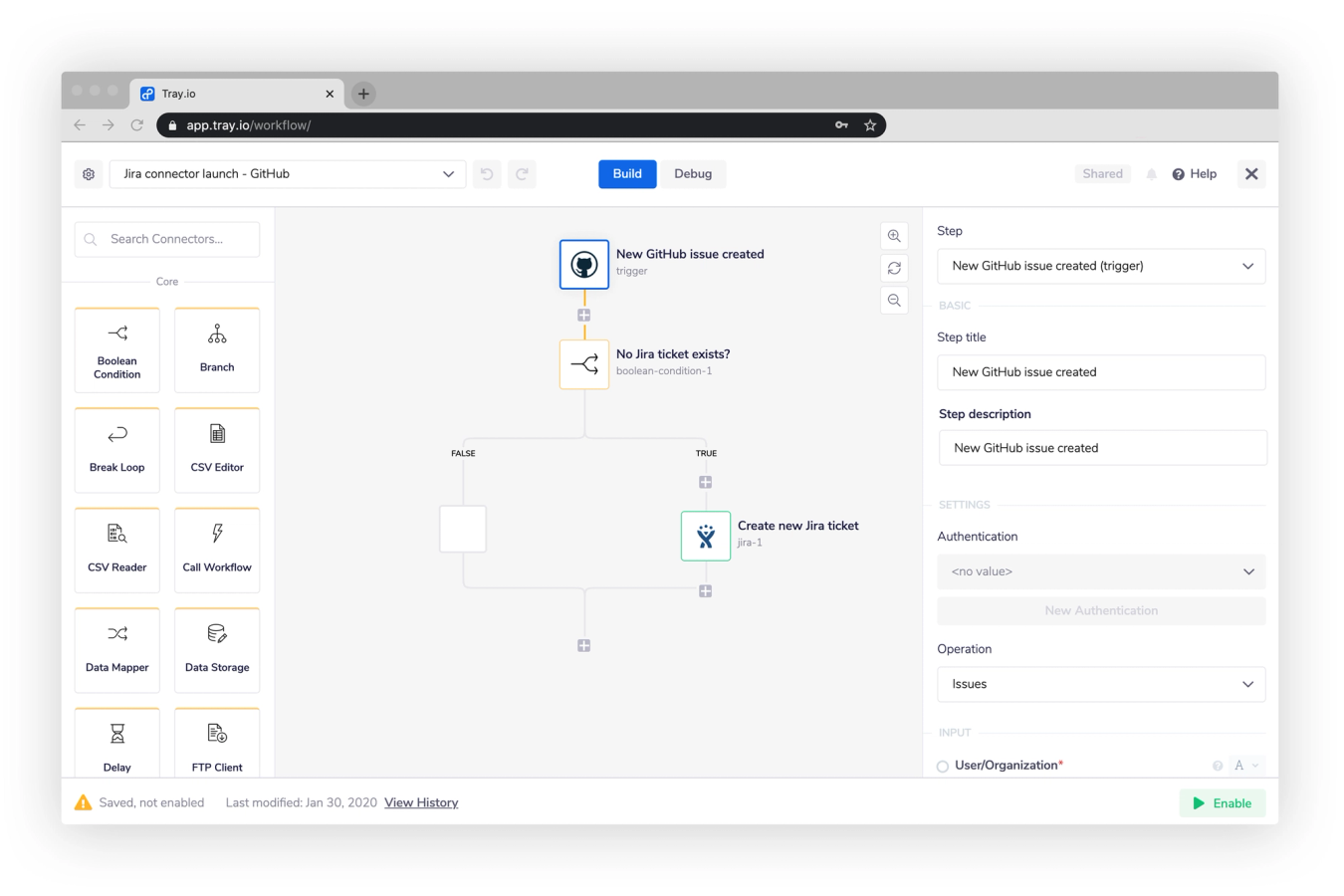Switch to the Debug tab

[693, 174]
